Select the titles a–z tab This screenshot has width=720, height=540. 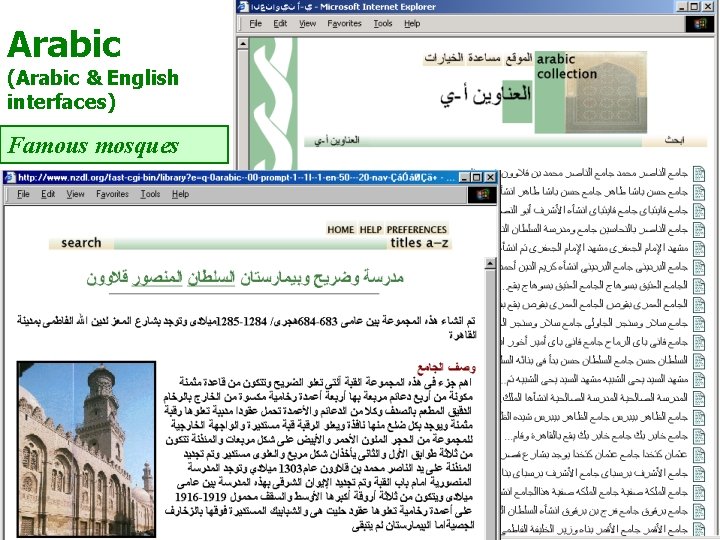coord(419,243)
